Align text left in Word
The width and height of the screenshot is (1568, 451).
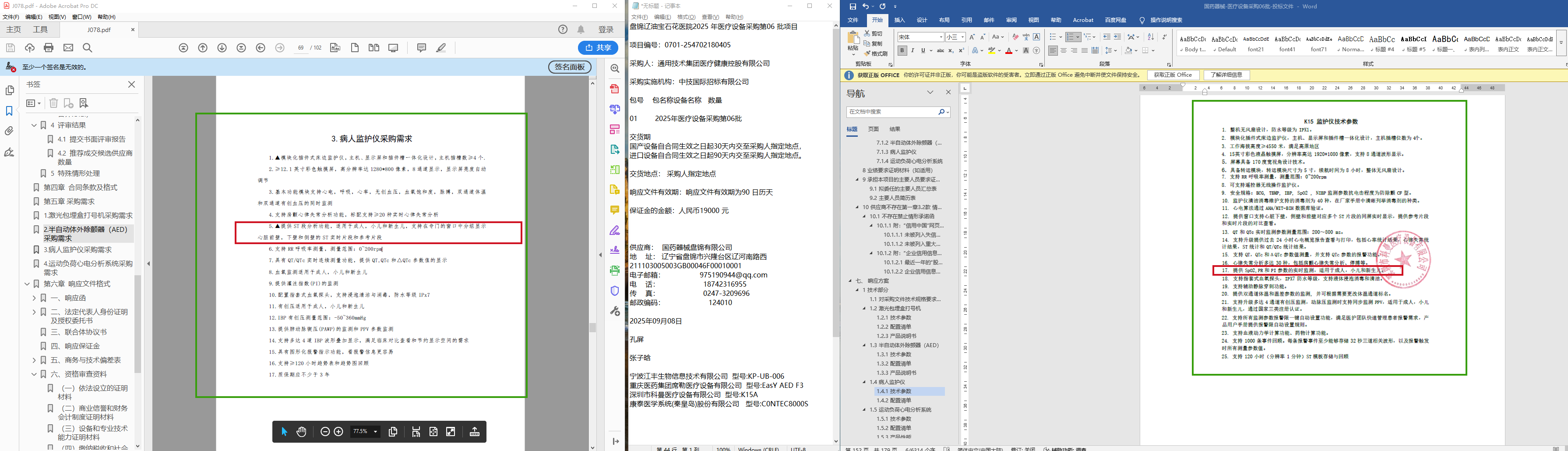pyautogui.click(x=1054, y=50)
